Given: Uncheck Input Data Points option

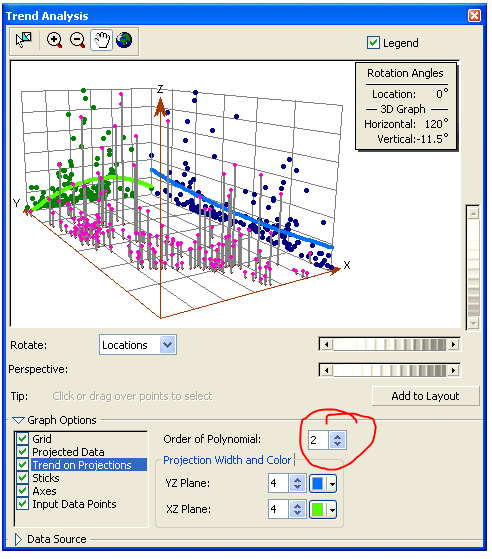Looking at the screenshot, I should point(22,504).
